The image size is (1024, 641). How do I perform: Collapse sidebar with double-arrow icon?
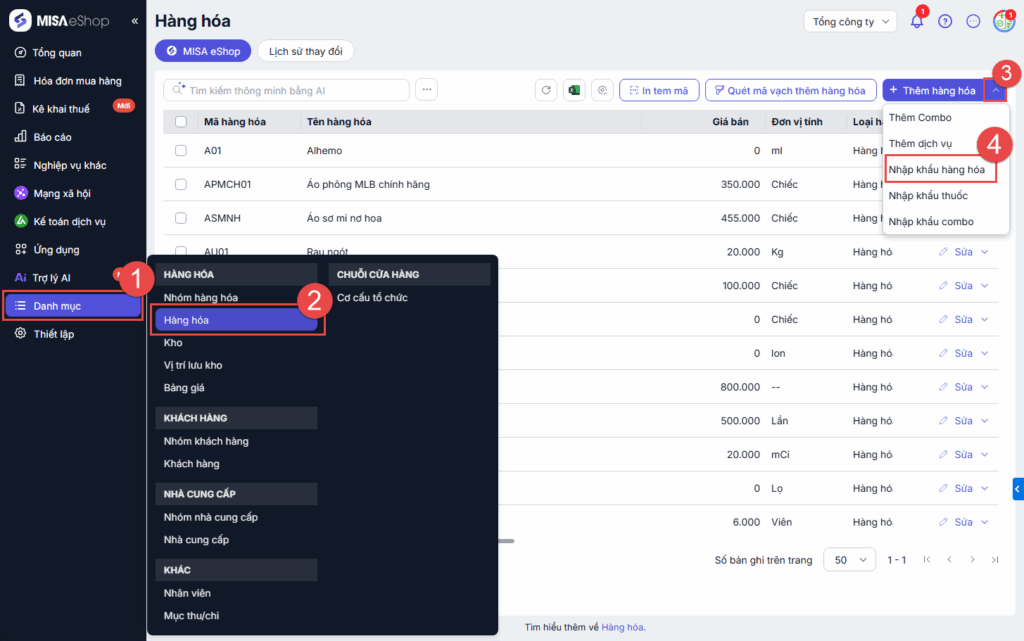point(135,21)
